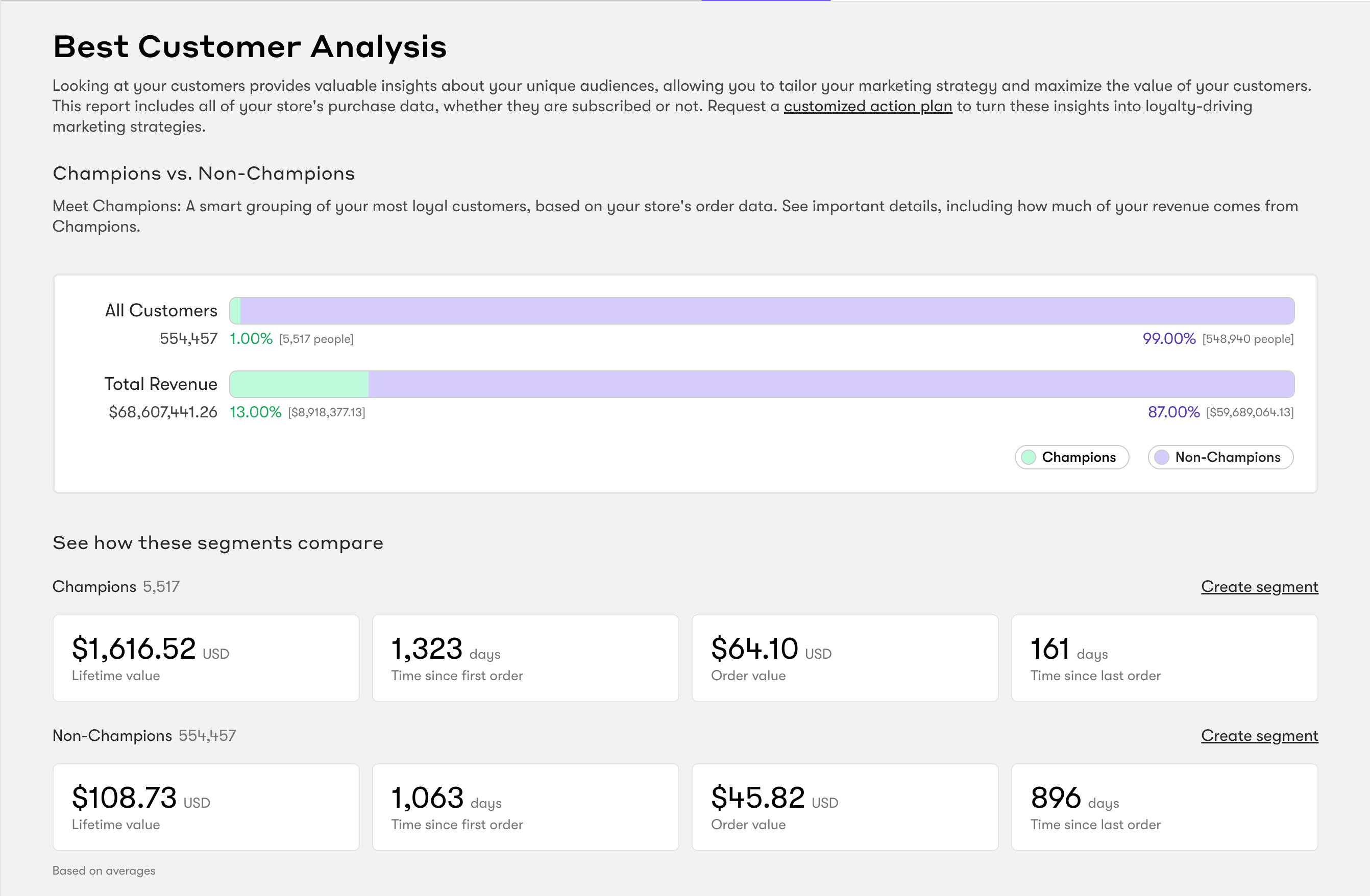The width and height of the screenshot is (1370, 896).
Task: Select the Champions $64.10 Order value card
Action: pos(844,658)
